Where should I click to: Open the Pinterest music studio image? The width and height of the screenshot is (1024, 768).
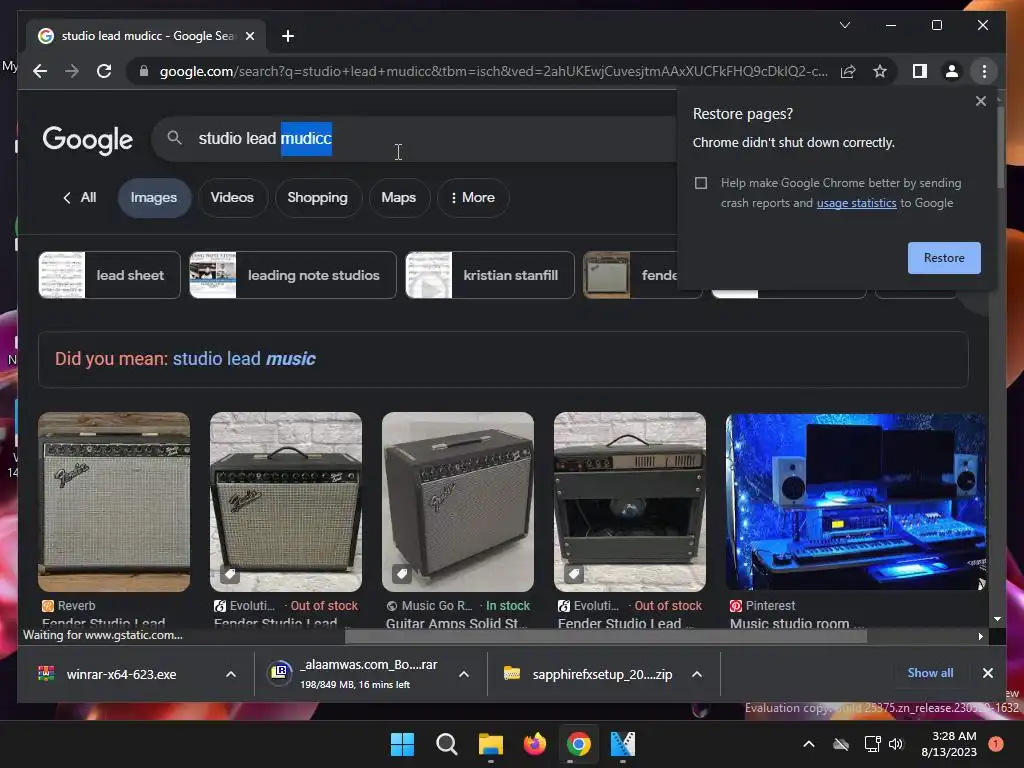point(856,502)
